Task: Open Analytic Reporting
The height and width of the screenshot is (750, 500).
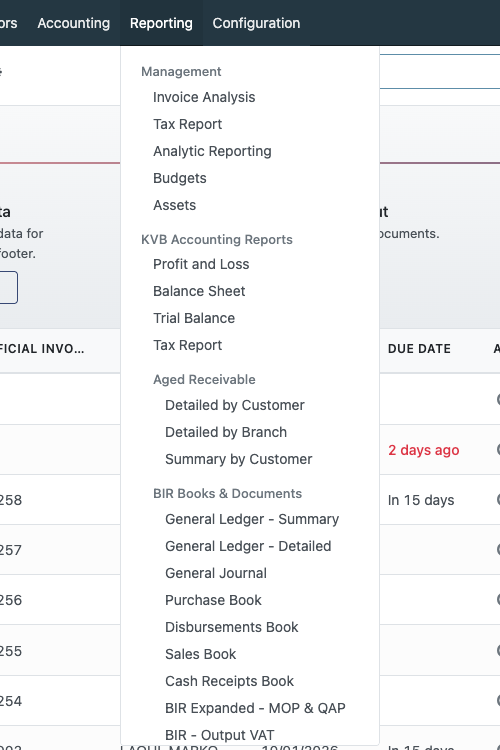Action: pyautogui.click(x=212, y=151)
